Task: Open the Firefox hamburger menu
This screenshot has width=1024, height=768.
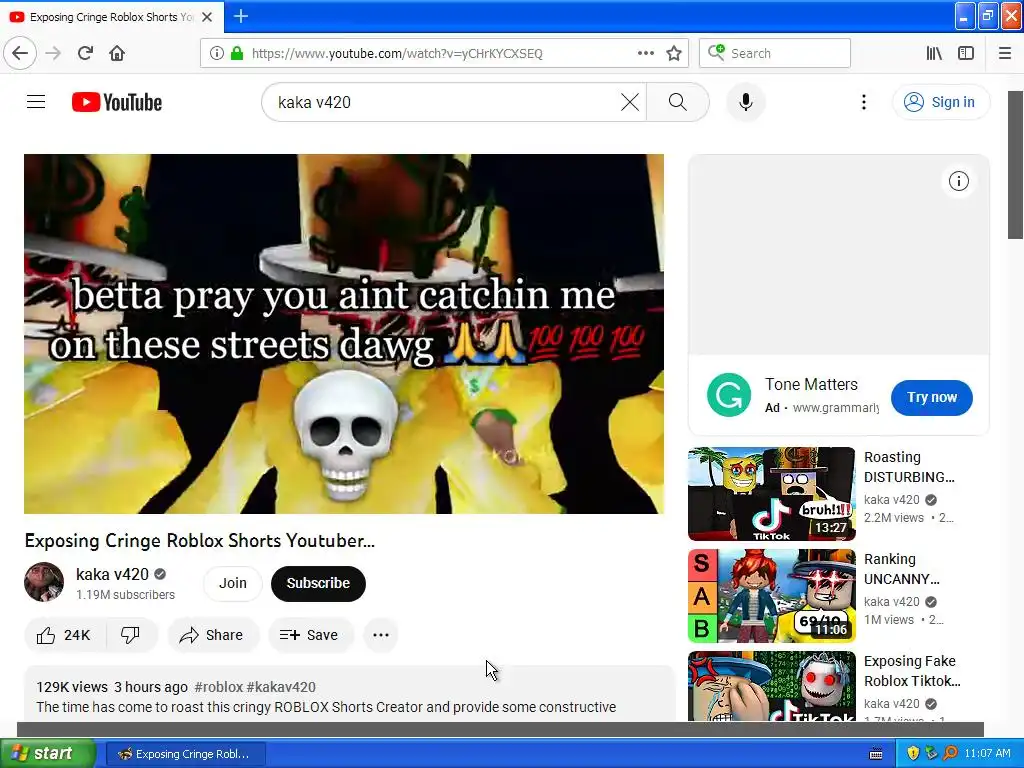Action: pos(1005,53)
